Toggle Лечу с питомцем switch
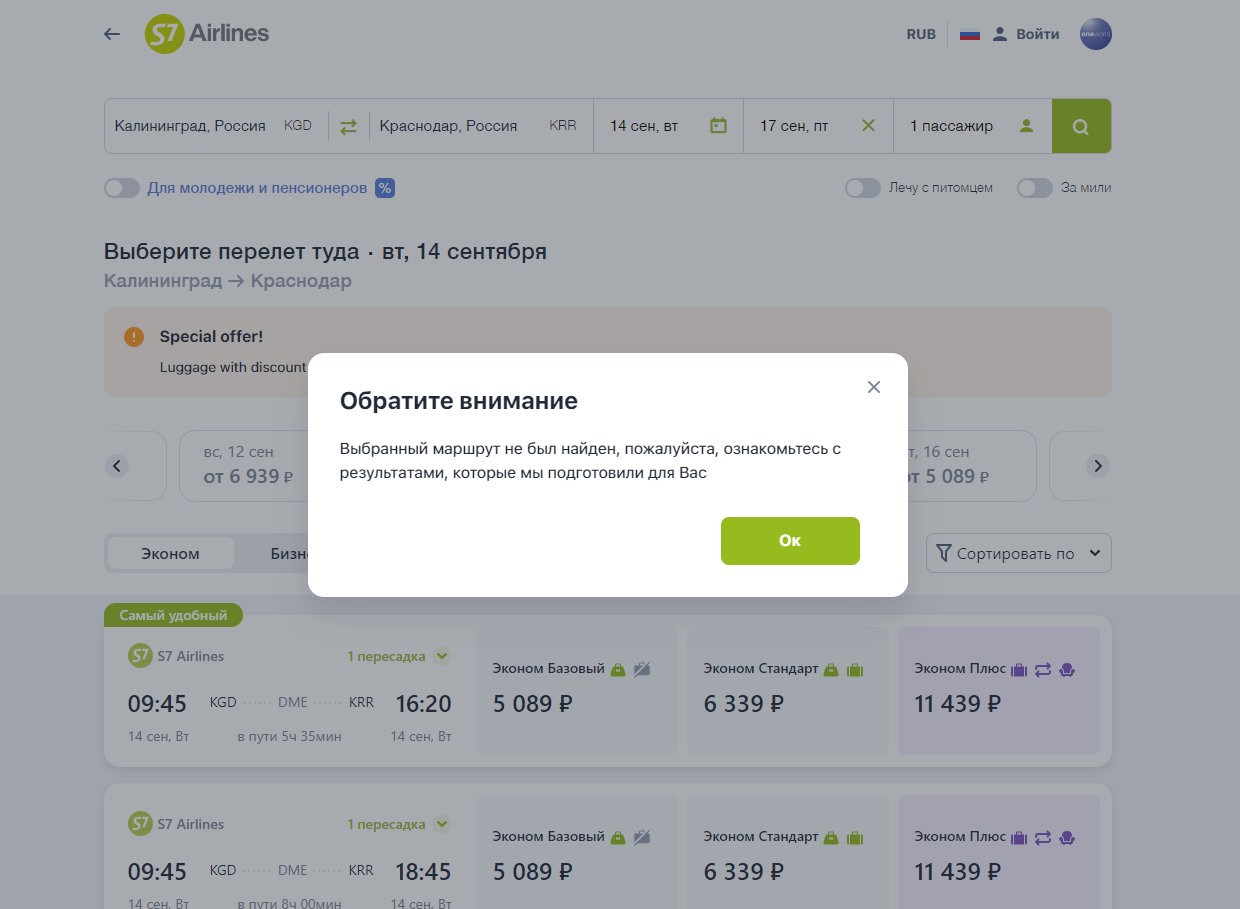Image resolution: width=1240 pixels, height=909 pixels. pos(862,188)
